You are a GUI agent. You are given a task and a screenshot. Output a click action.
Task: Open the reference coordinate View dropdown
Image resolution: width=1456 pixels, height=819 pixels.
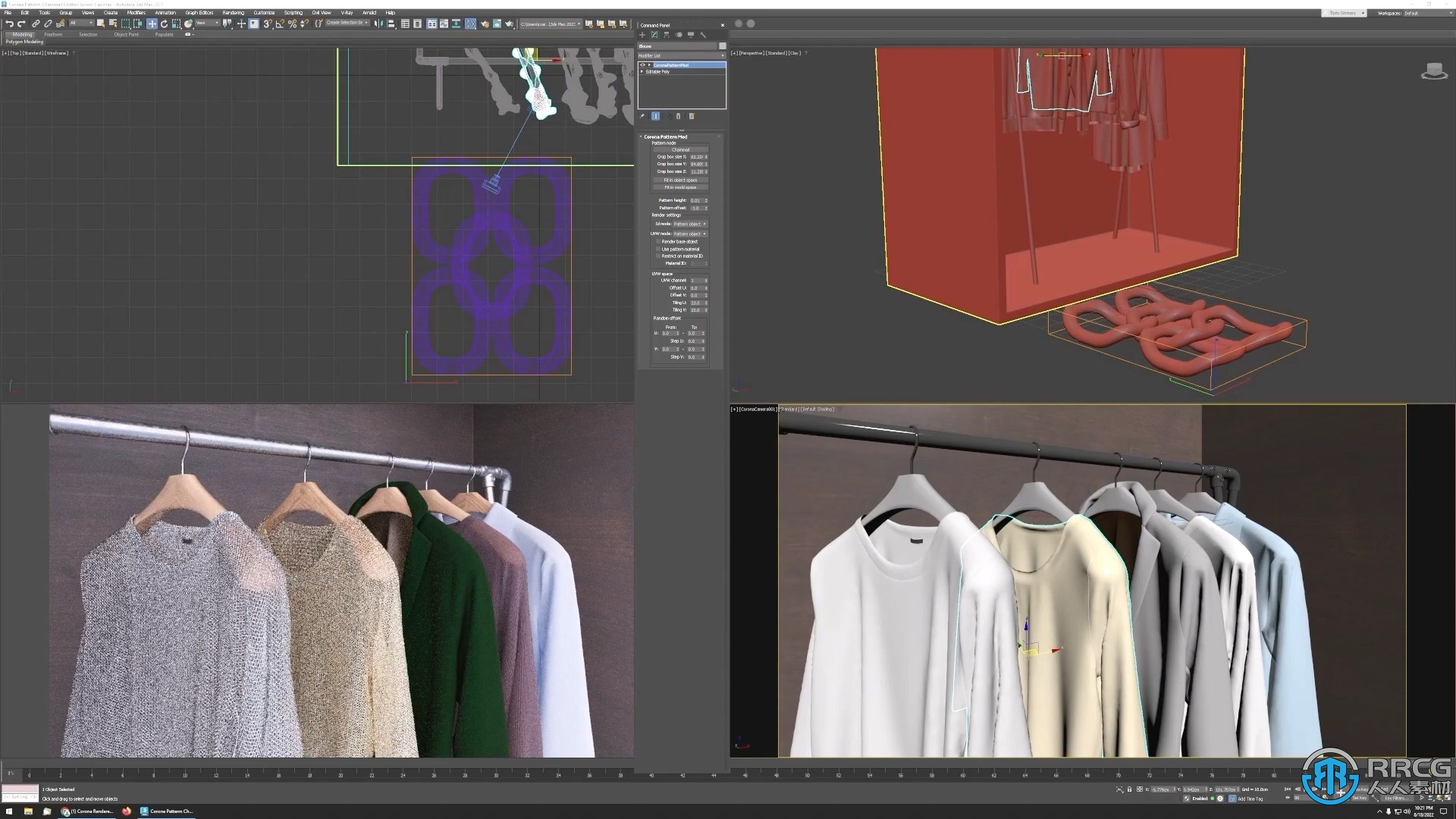(x=207, y=23)
